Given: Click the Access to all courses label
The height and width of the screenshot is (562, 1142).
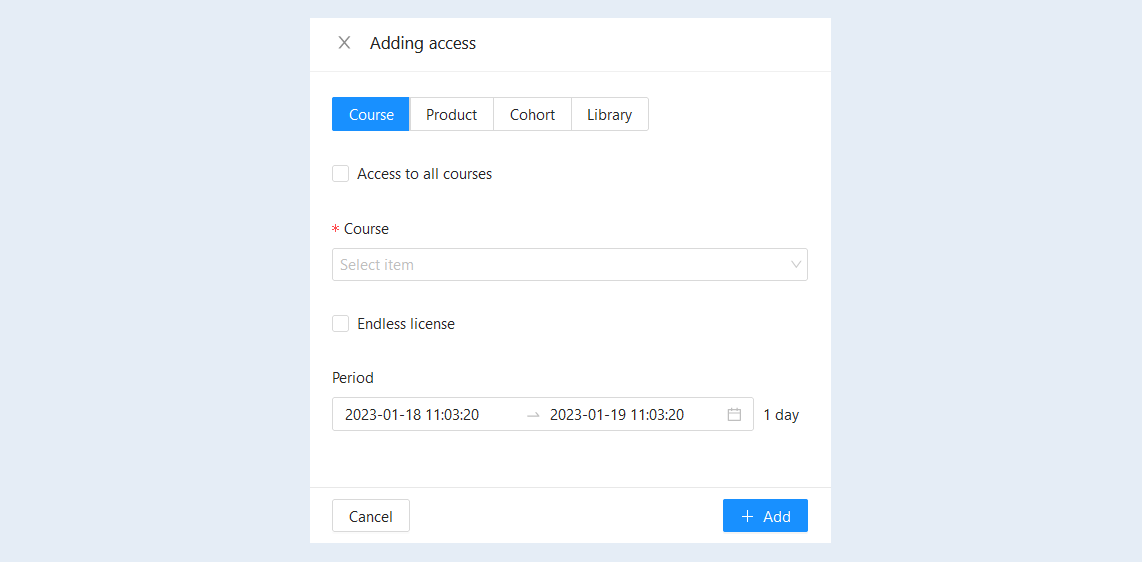Looking at the screenshot, I should 425,174.
